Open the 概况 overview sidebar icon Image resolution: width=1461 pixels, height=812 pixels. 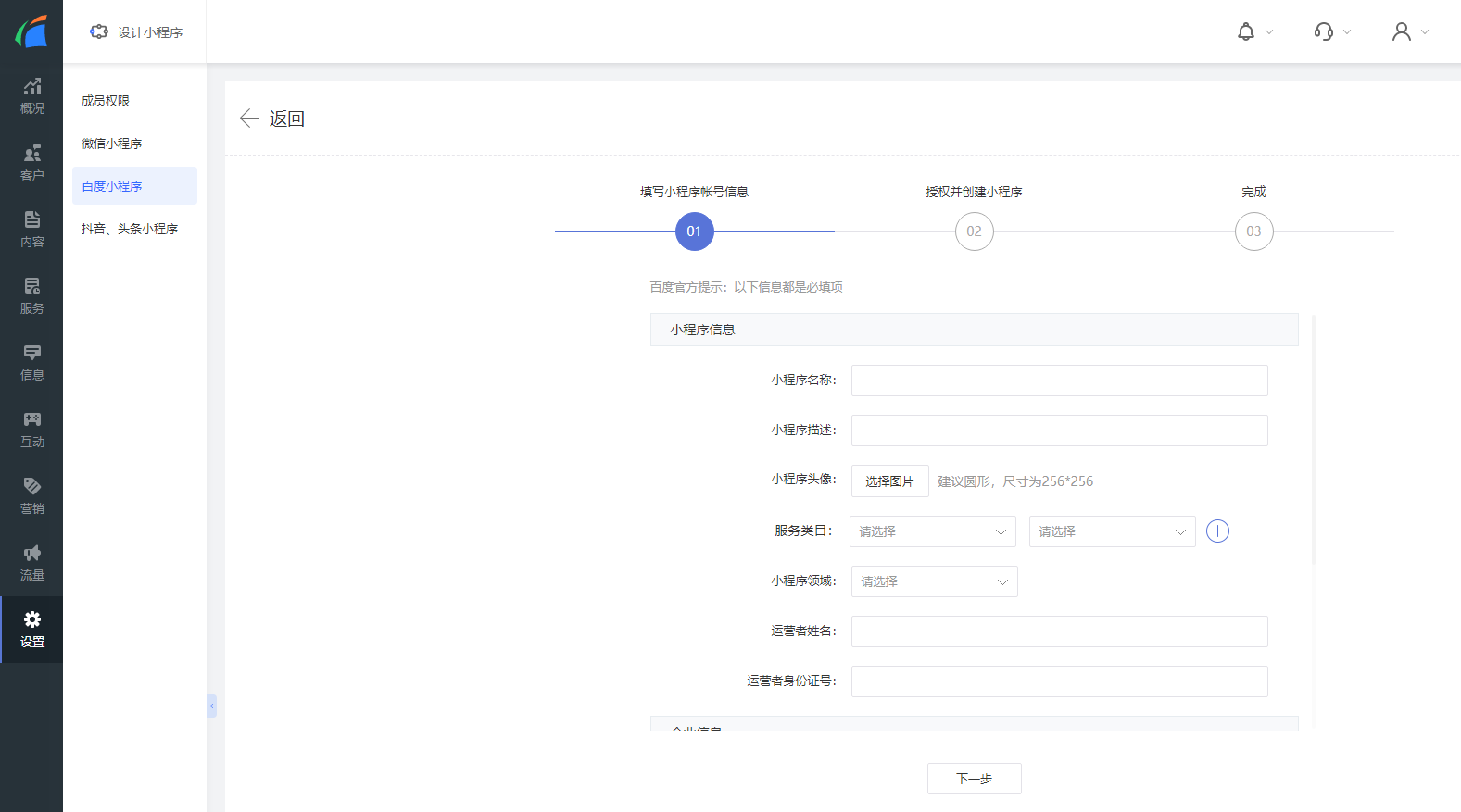pos(31,96)
